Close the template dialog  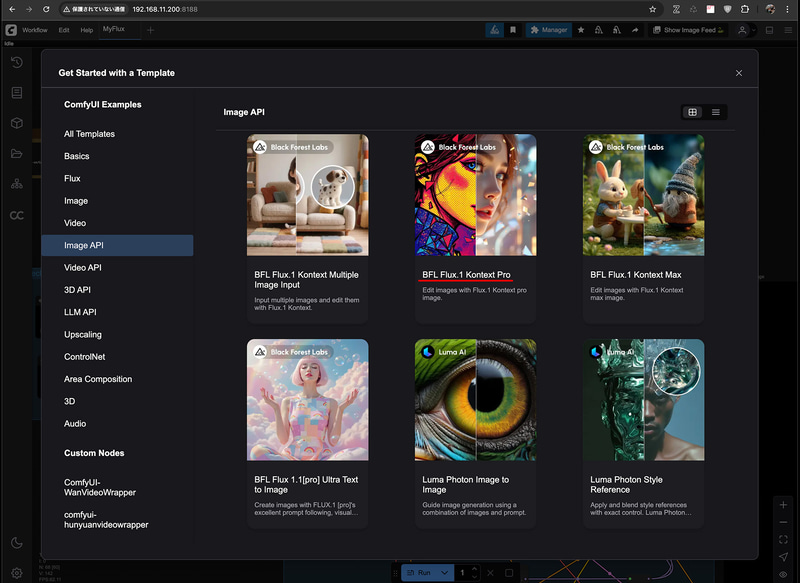739,73
